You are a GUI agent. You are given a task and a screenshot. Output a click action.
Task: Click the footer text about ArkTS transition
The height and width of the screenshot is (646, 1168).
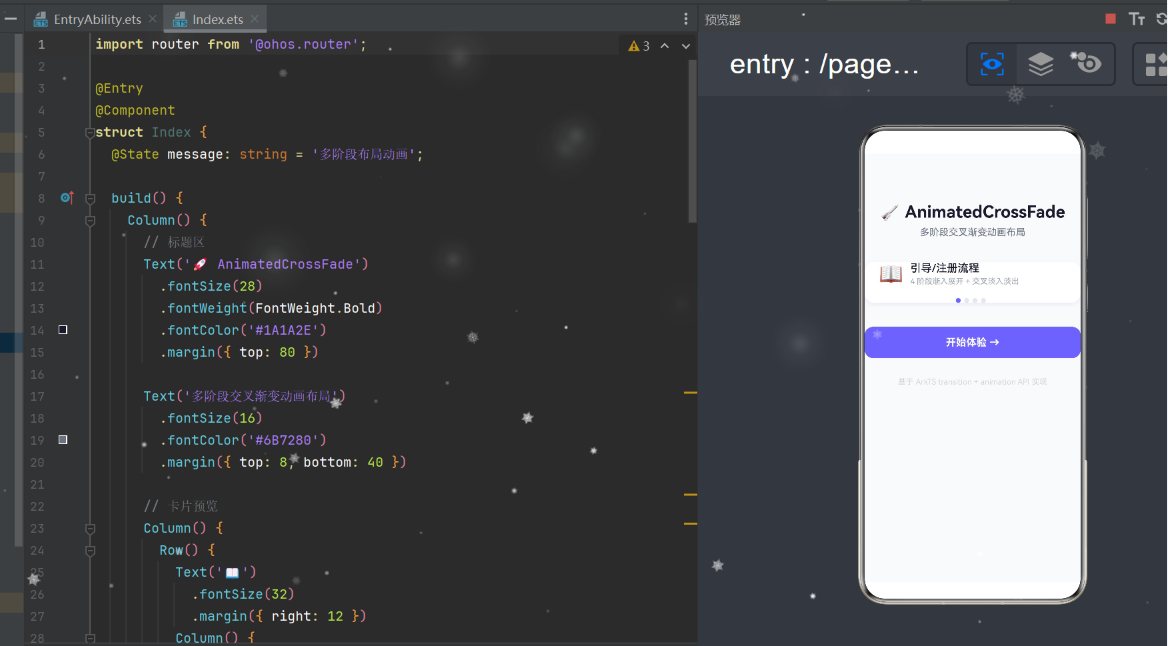(972, 381)
